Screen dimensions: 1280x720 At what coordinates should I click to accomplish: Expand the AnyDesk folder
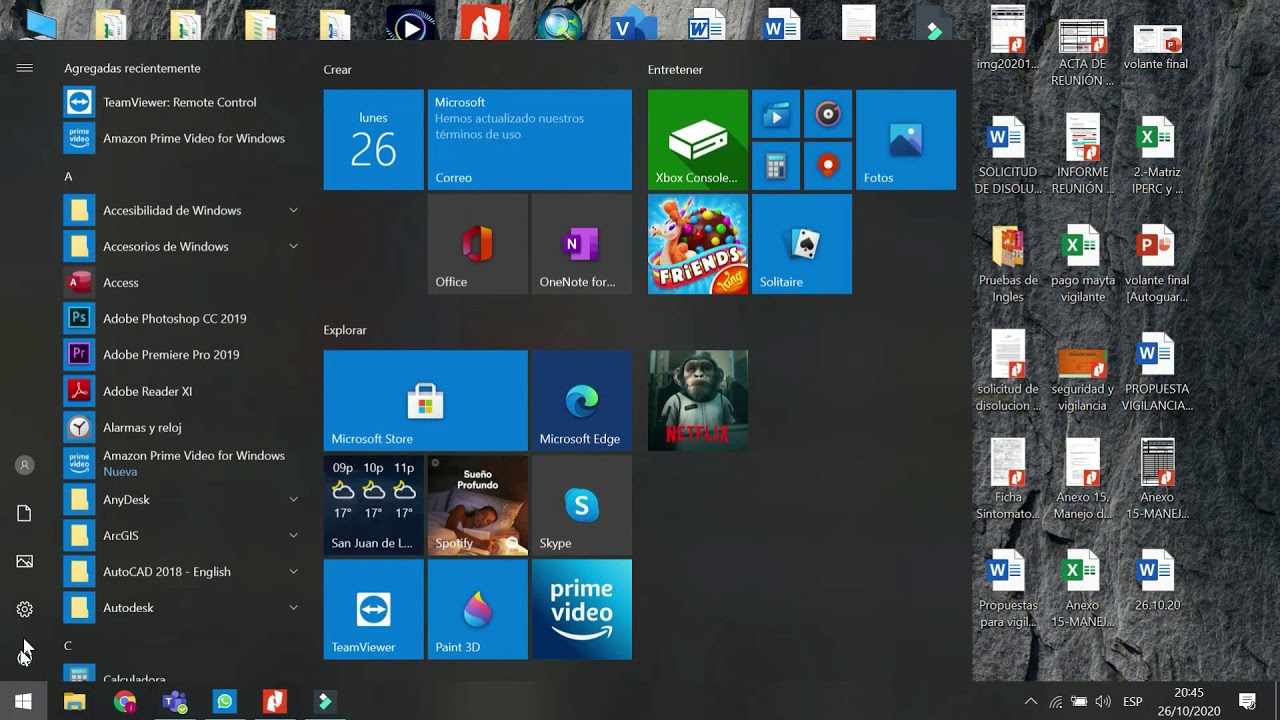pyautogui.click(x=182, y=499)
